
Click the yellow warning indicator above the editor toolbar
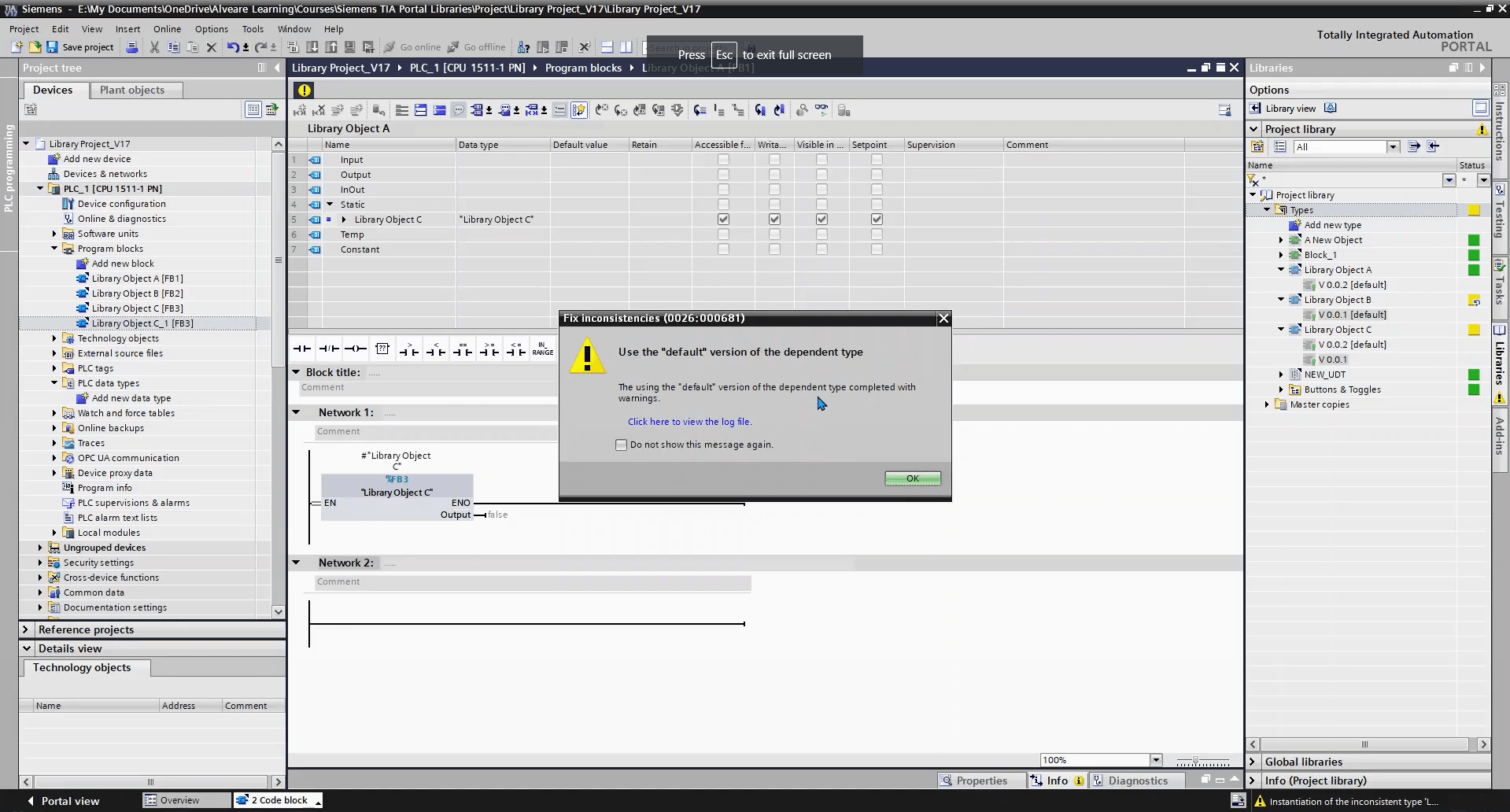[x=305, y=90]
